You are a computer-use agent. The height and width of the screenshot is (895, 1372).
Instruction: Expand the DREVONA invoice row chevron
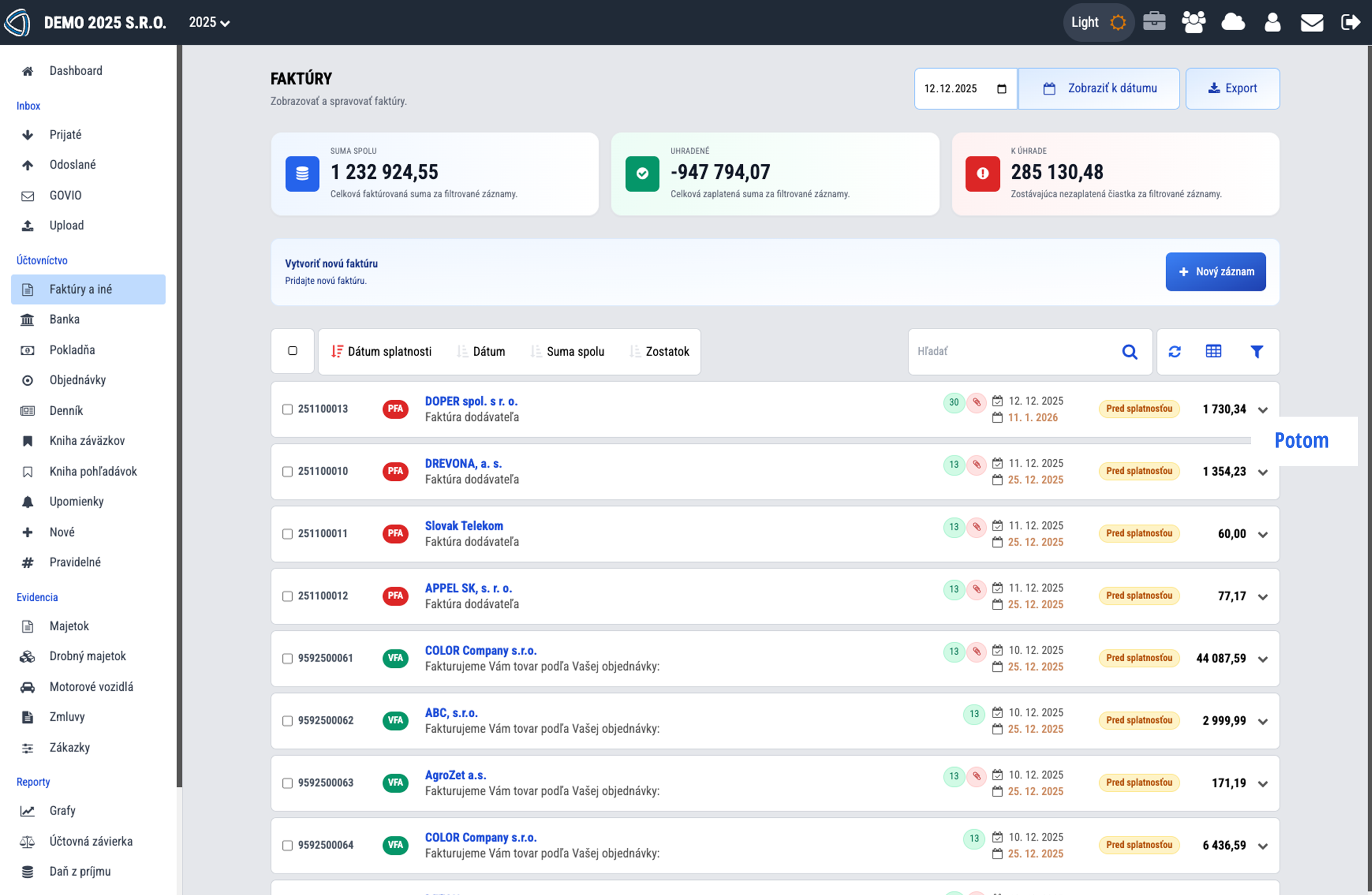point(1263,473)
